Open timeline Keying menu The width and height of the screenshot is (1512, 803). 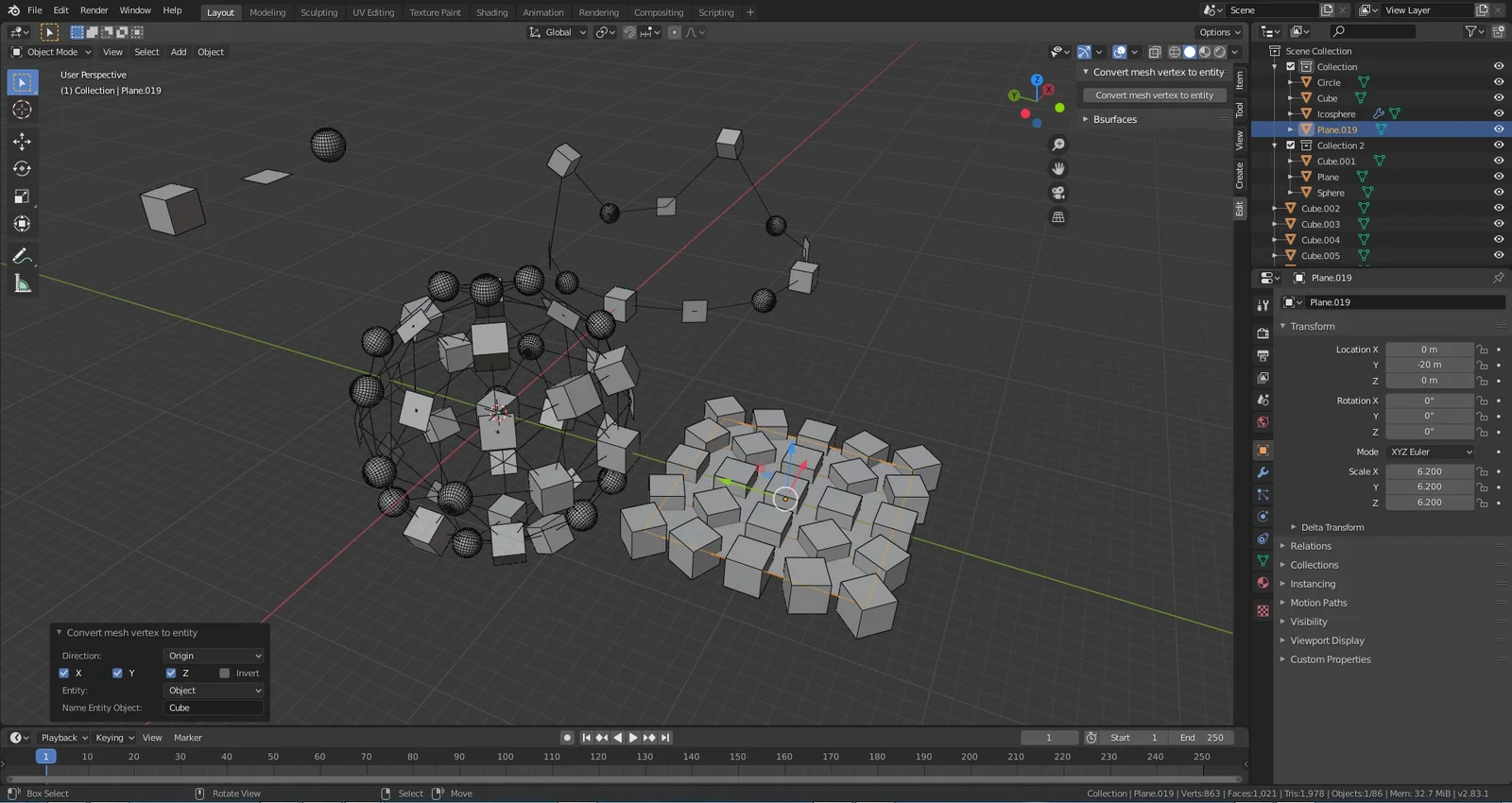click(114, 738)
